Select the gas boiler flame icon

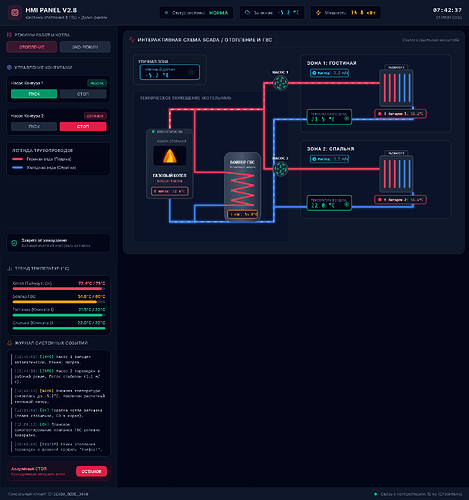click(x=170, y=156)
